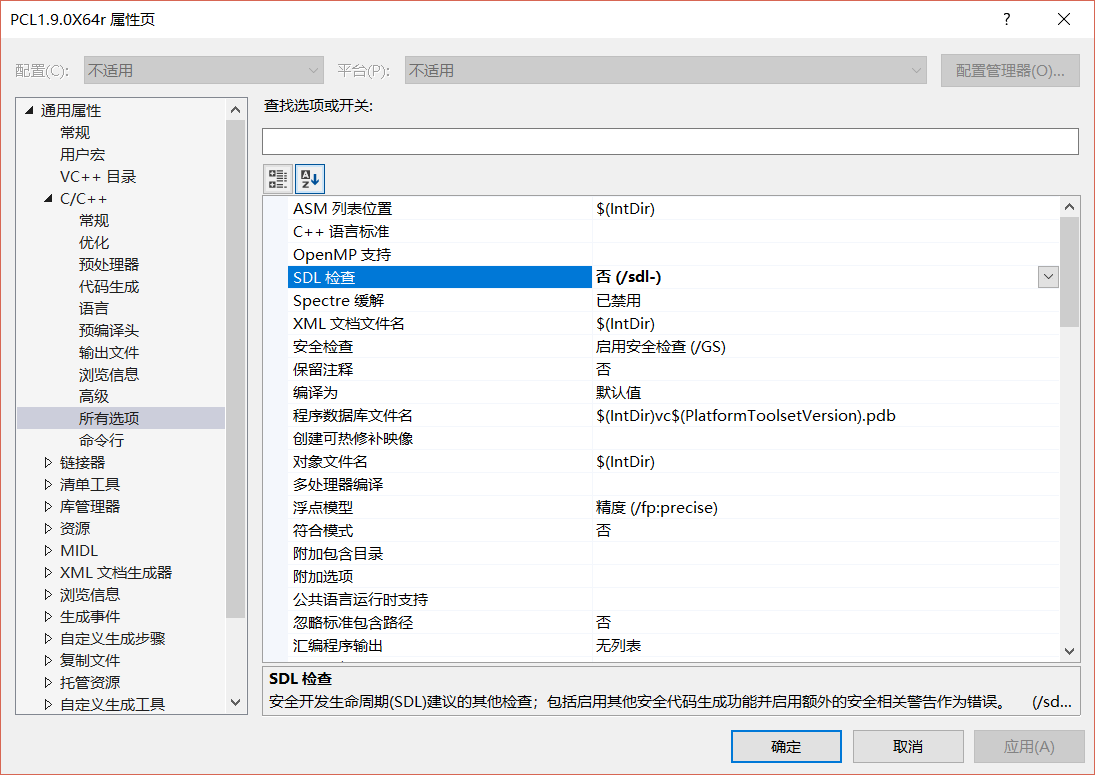
Task: Expand the XML 文档生成器 node
Action: [x=48, y=572]
